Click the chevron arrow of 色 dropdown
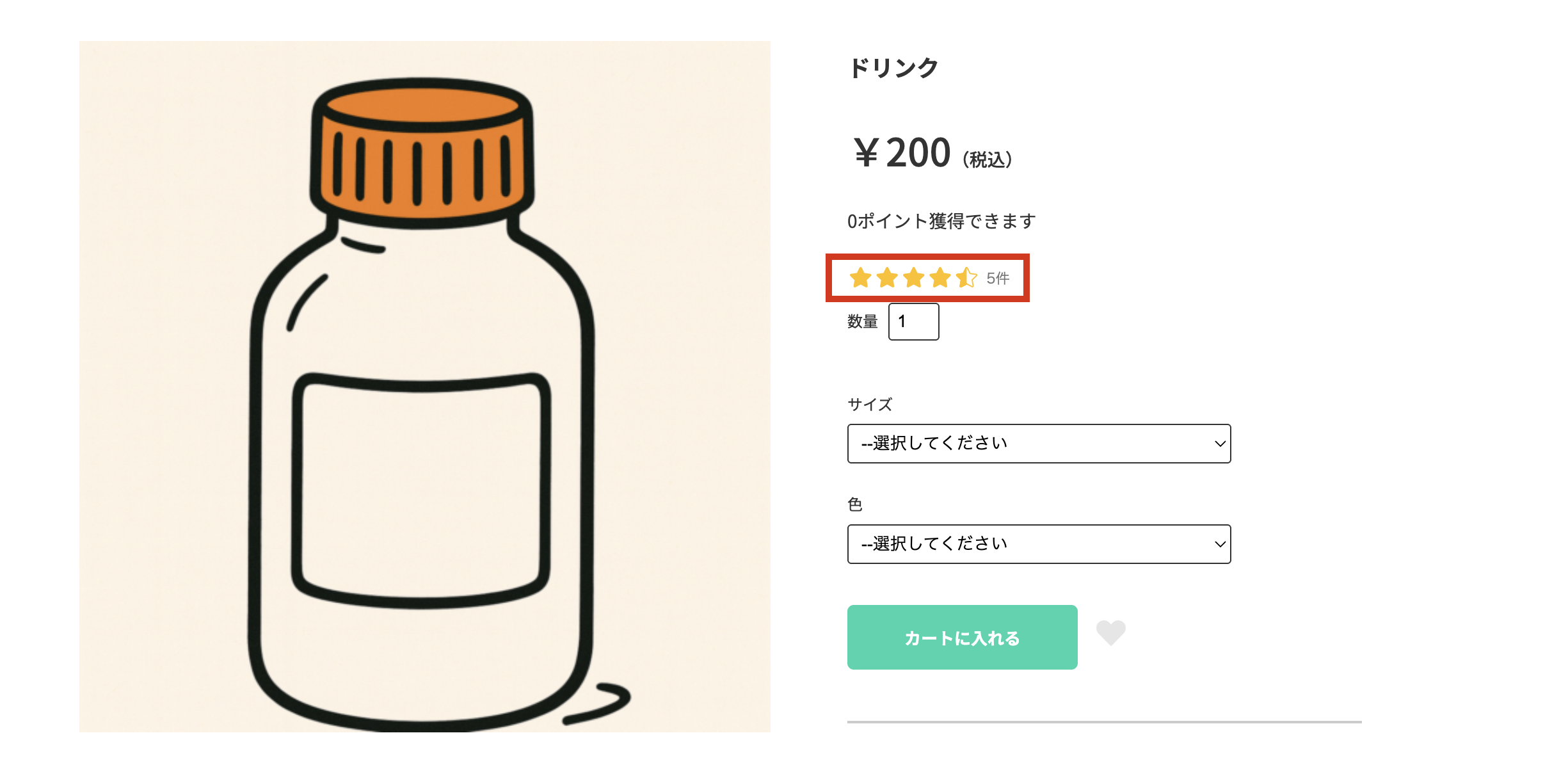Screen dimensions: 1568x765 point(1220,544)
